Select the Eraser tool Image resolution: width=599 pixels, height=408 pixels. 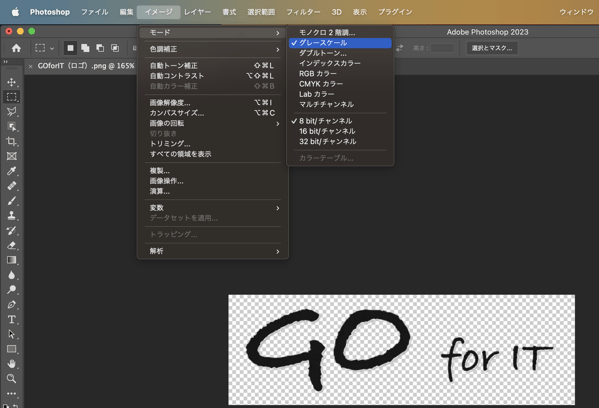pos(11,245)
